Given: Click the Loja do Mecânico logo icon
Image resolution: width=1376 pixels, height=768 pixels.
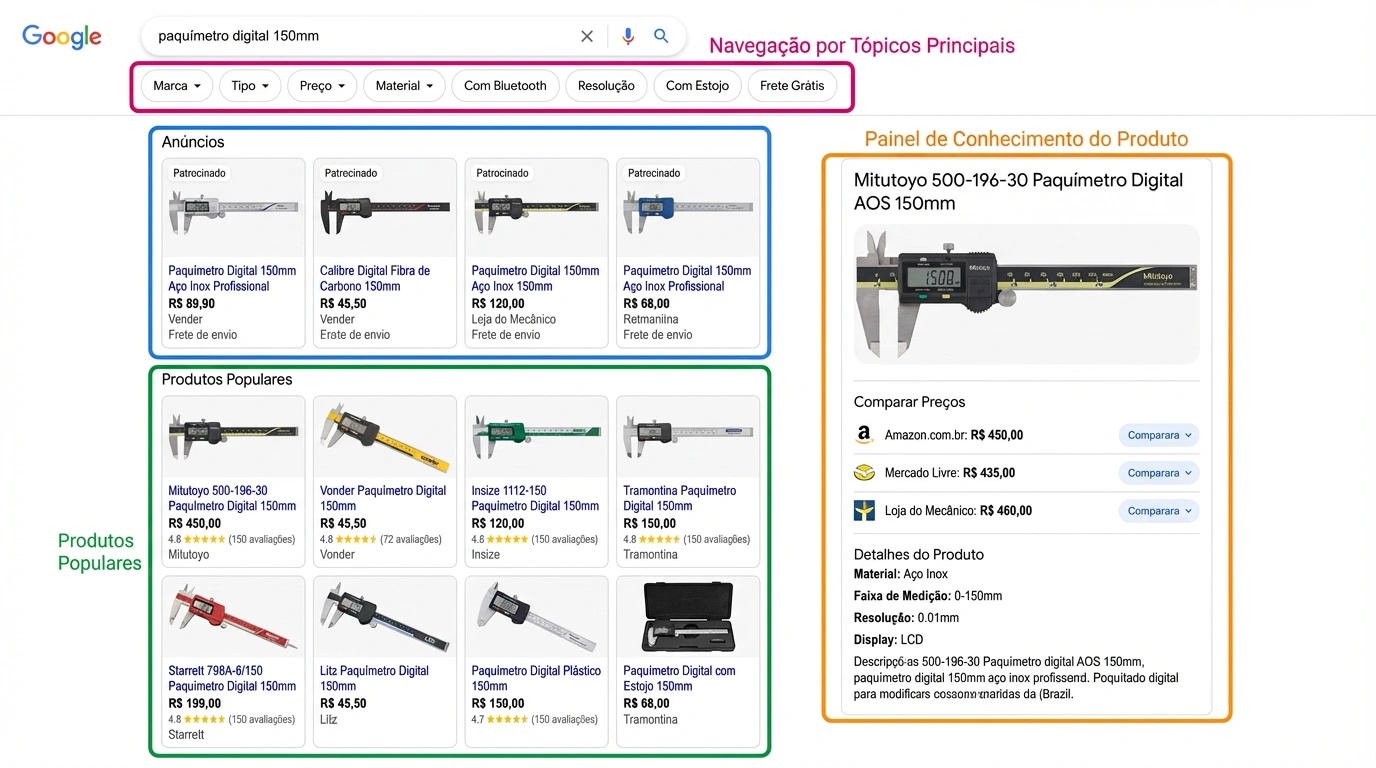Looking at the screenshot, I should pos(864,511).
